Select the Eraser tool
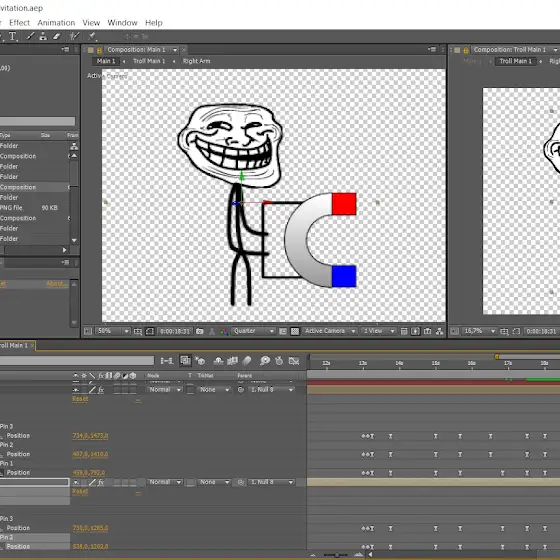 56,36
